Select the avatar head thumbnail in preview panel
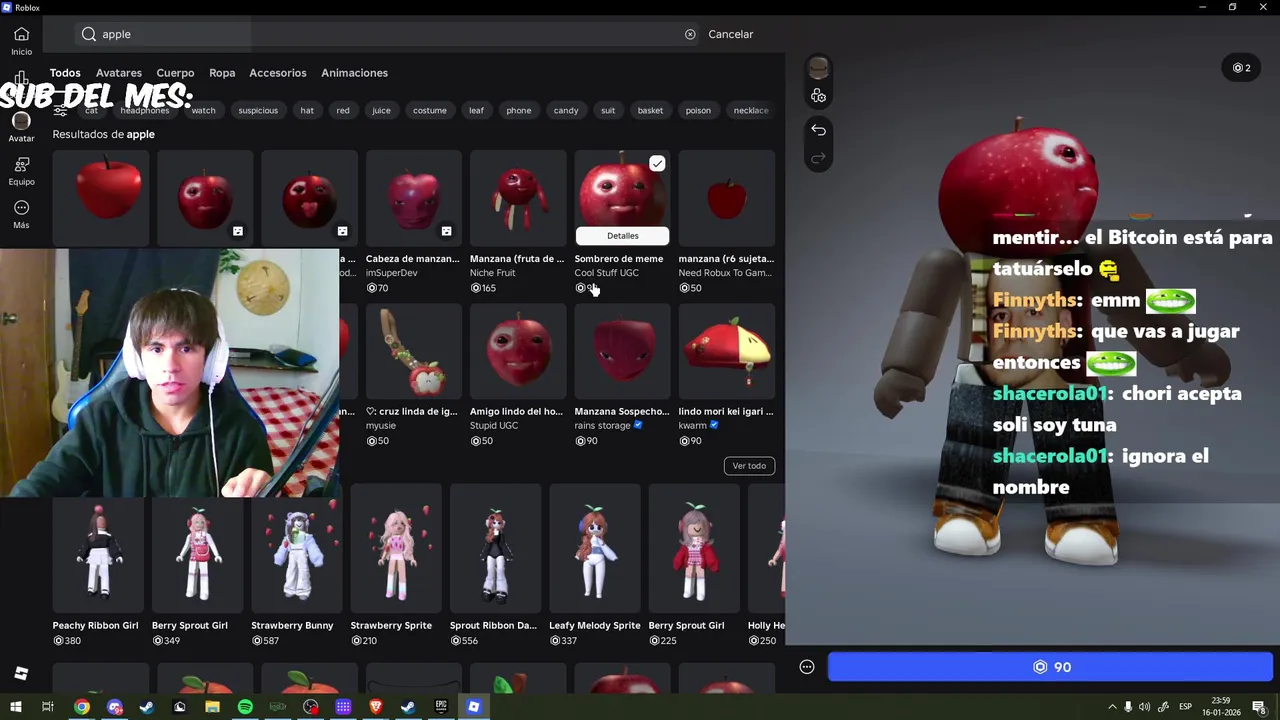 tap(818, 68)
